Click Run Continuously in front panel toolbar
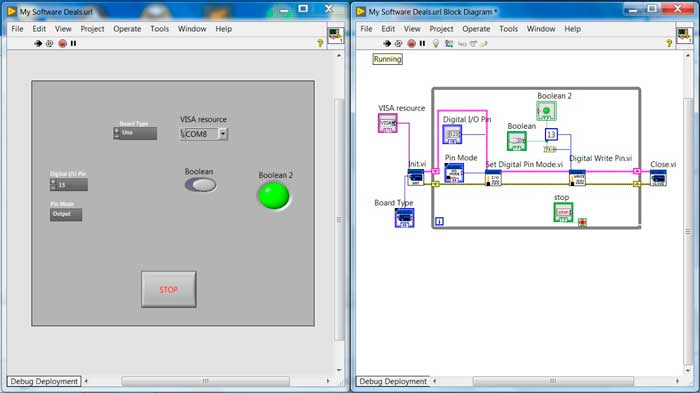Screen dimensions: 700x393 click(x=50, y=43)
